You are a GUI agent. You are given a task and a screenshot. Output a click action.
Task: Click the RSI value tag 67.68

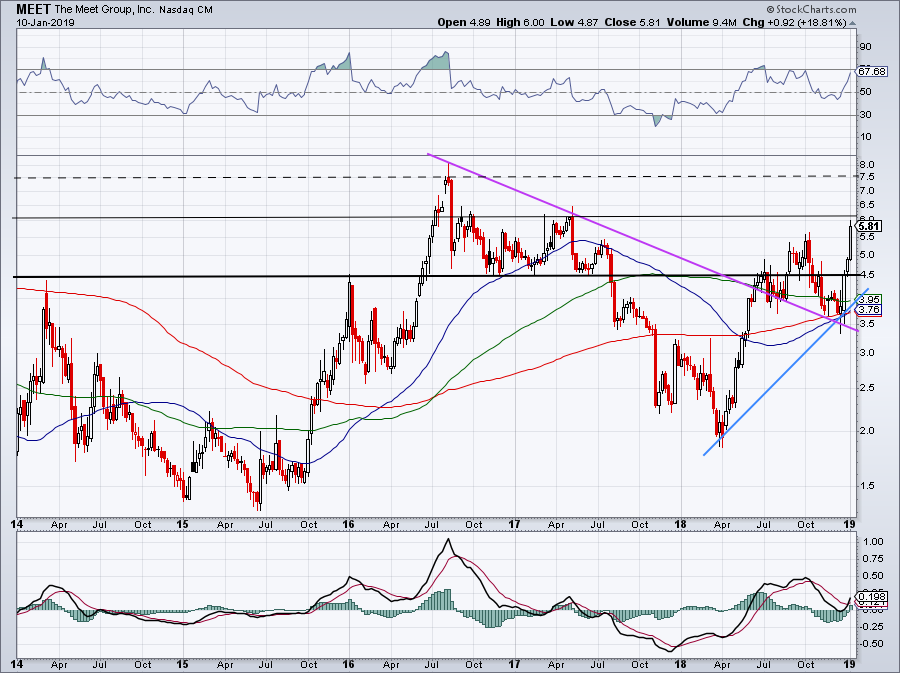871,71
